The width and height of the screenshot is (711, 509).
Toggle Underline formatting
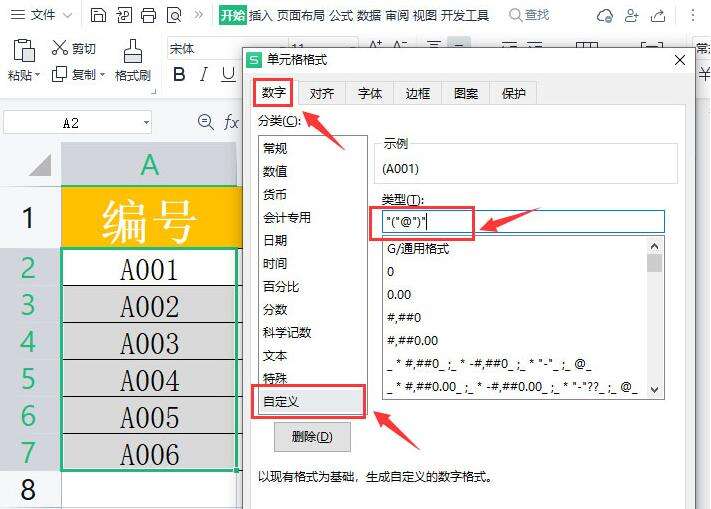[228, 74]
